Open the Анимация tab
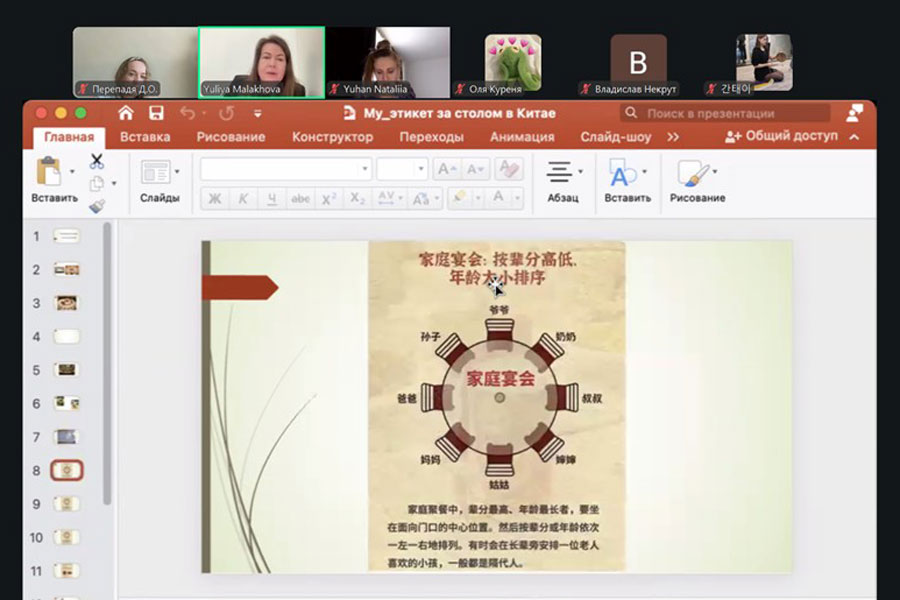This screenshot has width=900, height=600. pos(521,137)
